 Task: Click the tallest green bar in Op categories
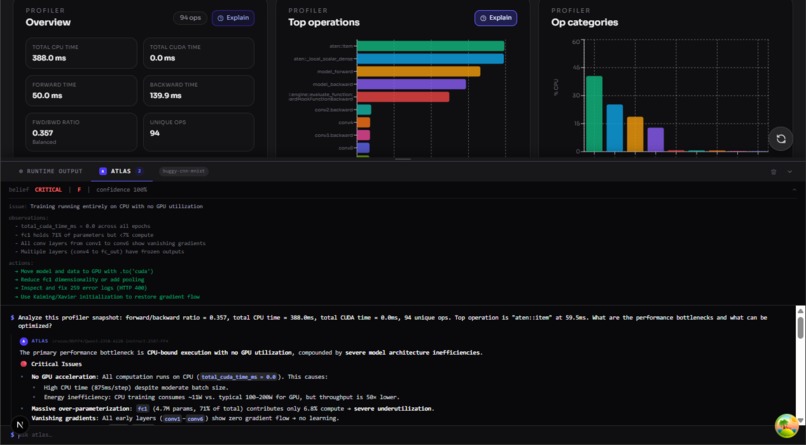[594, 114]
